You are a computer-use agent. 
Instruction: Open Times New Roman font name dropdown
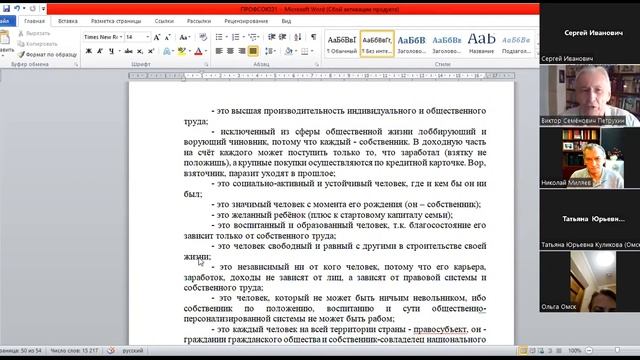point(121,37)
